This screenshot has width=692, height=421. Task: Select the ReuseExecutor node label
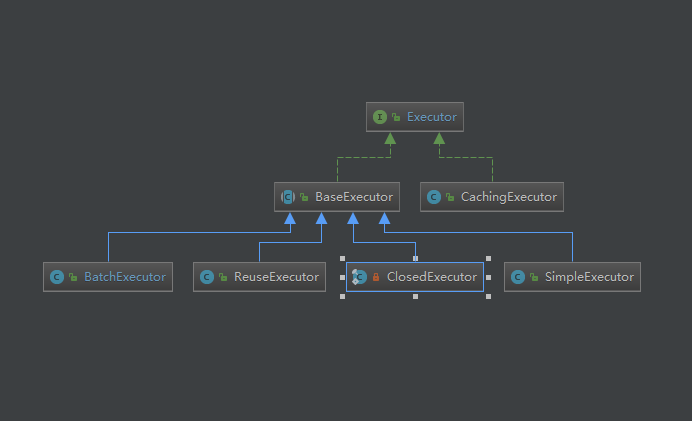click(276, 277)
